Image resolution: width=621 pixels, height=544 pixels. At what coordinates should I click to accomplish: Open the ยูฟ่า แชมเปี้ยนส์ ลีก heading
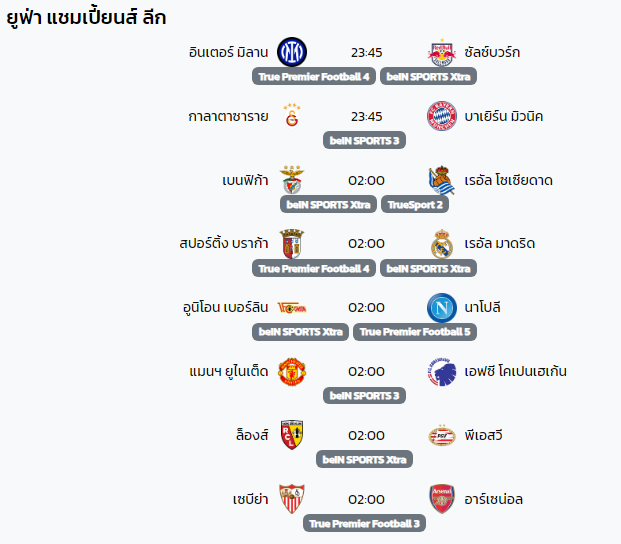point(87,18)
